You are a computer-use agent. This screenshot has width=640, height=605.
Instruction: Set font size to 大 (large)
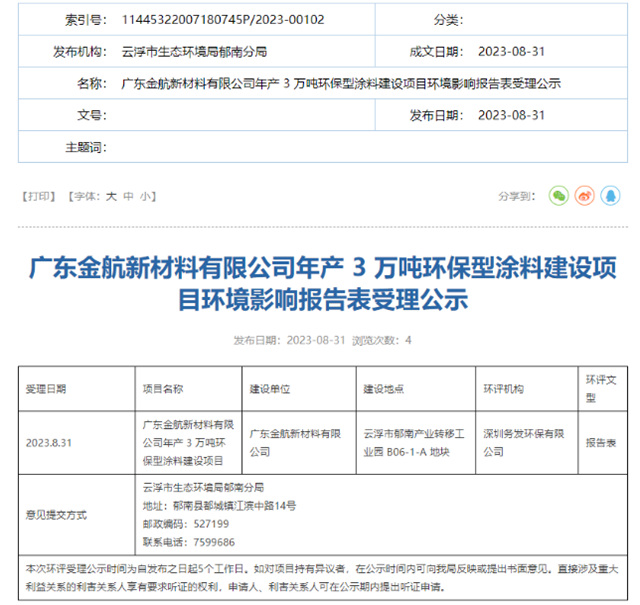tap(111, 196)
